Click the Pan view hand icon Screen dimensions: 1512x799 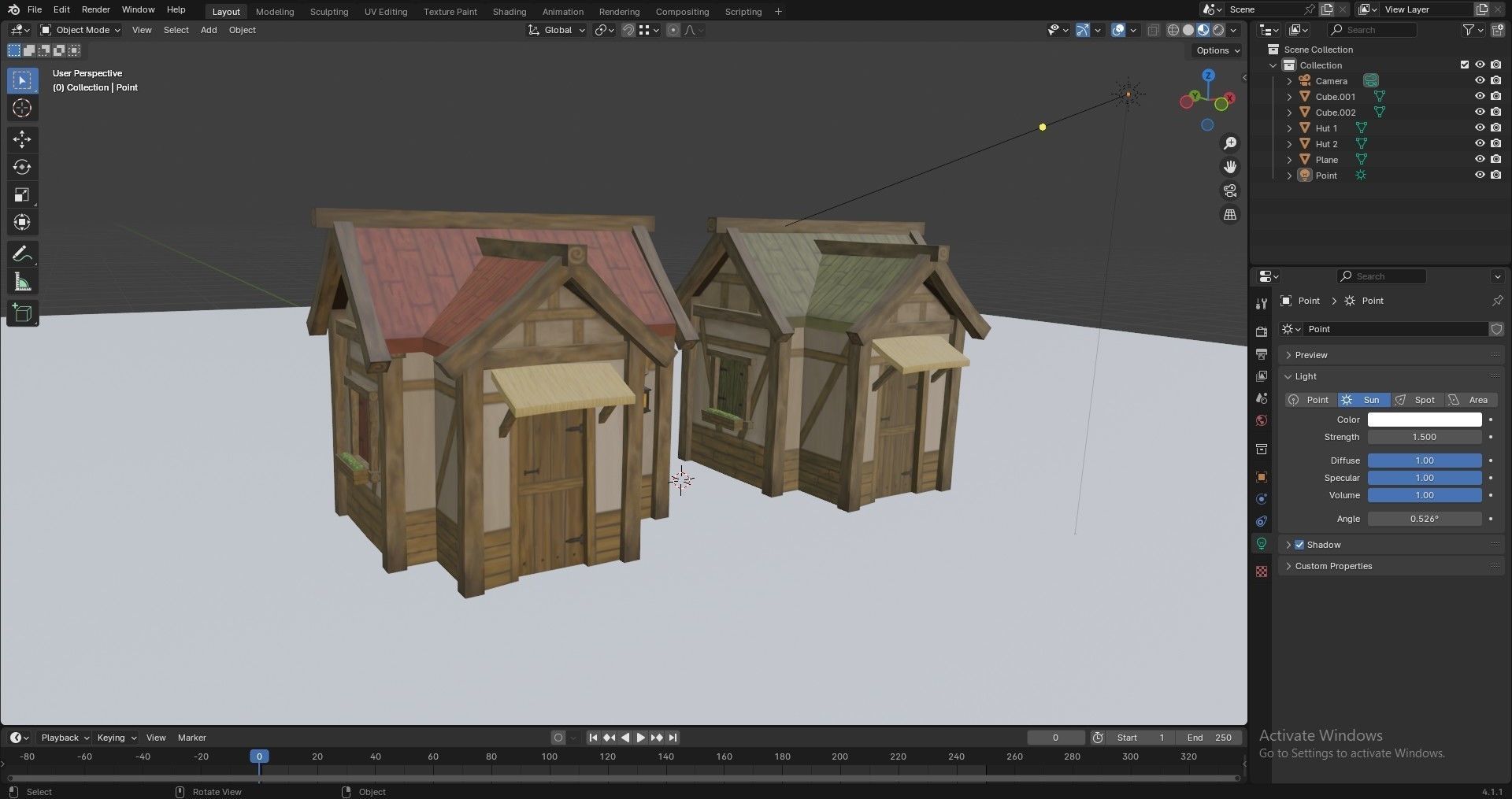pyautogui.click(x=1229, y=167)
